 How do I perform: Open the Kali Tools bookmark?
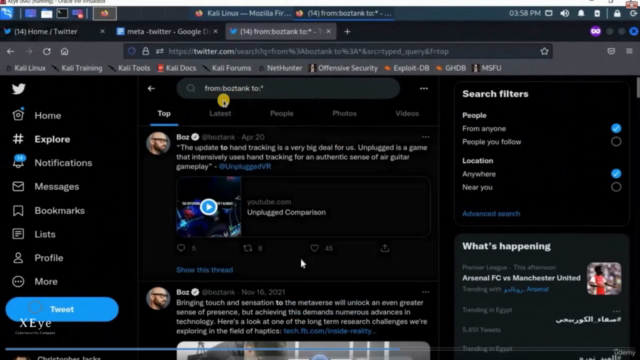point(129,68)
